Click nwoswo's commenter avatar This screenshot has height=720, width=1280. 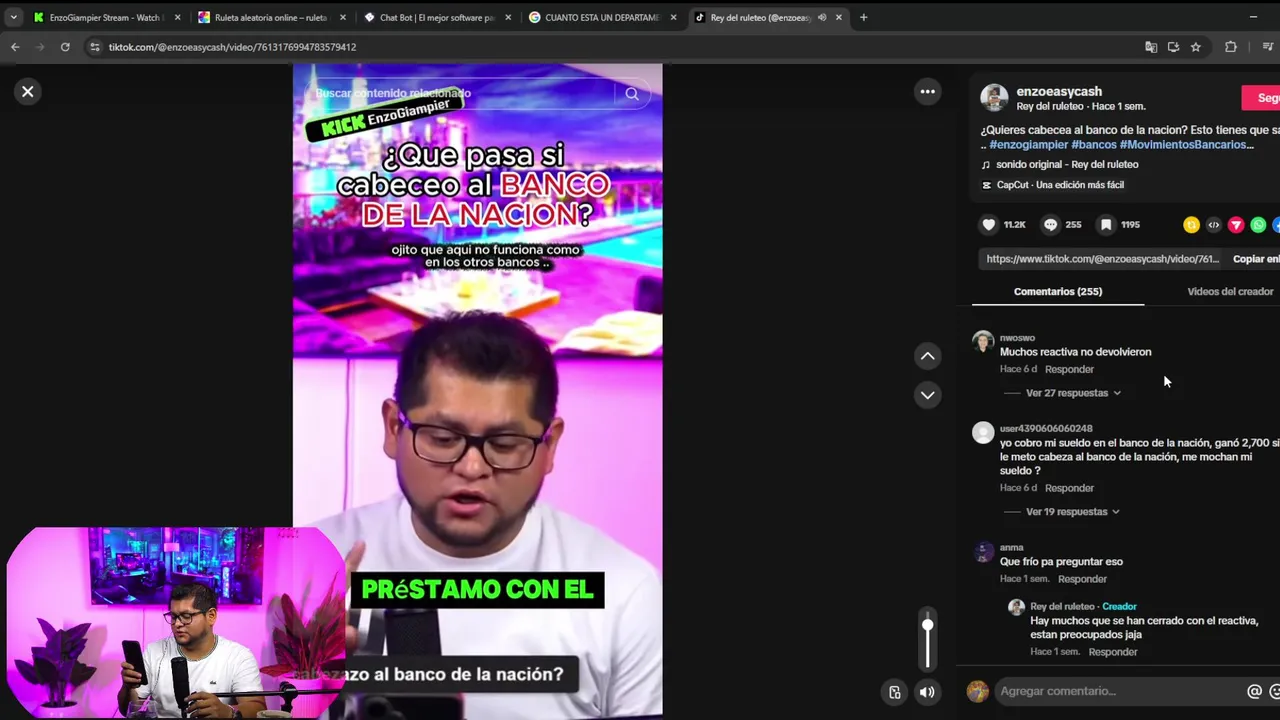tap(983, 342)
